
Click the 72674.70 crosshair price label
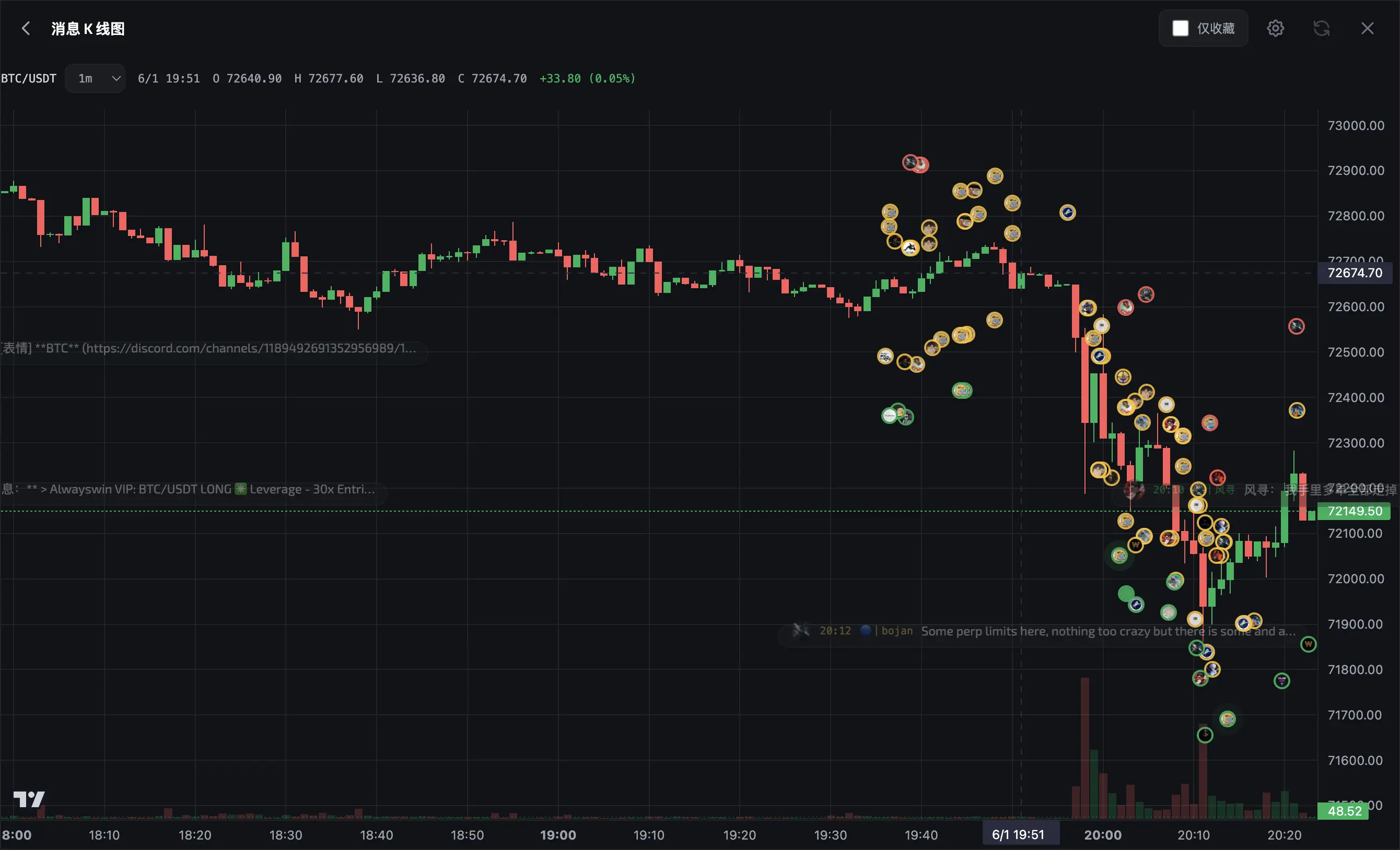tap(1355, 273)
